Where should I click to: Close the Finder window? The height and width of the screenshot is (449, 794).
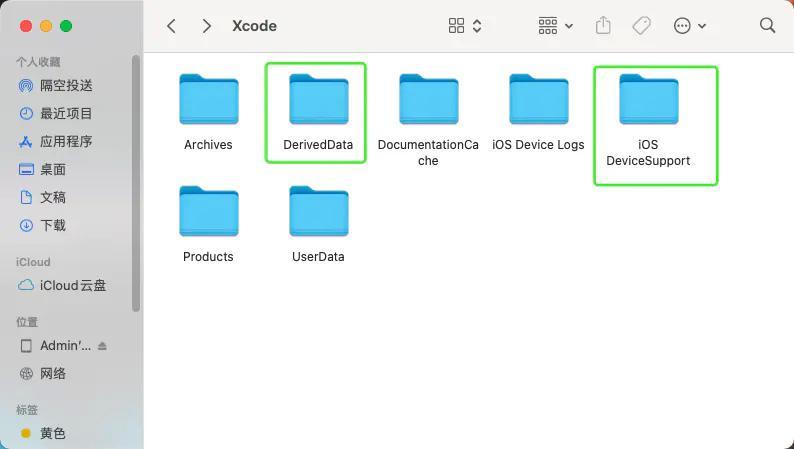[x=26, y=26]
